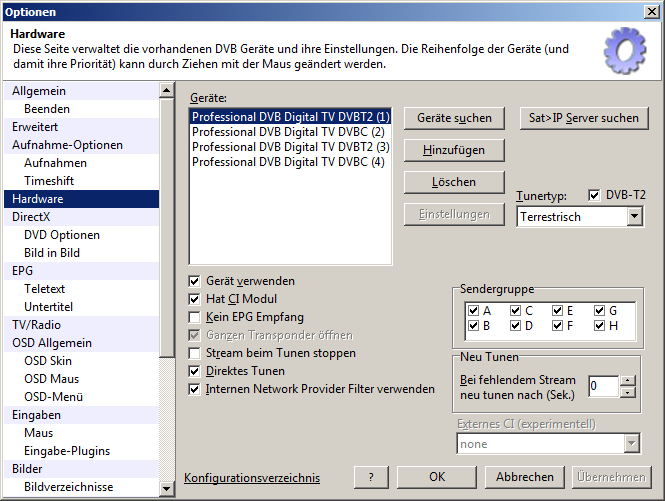Click the Neu Tunen seconds input field
665x501 pixels.
[x=602, y=386]
